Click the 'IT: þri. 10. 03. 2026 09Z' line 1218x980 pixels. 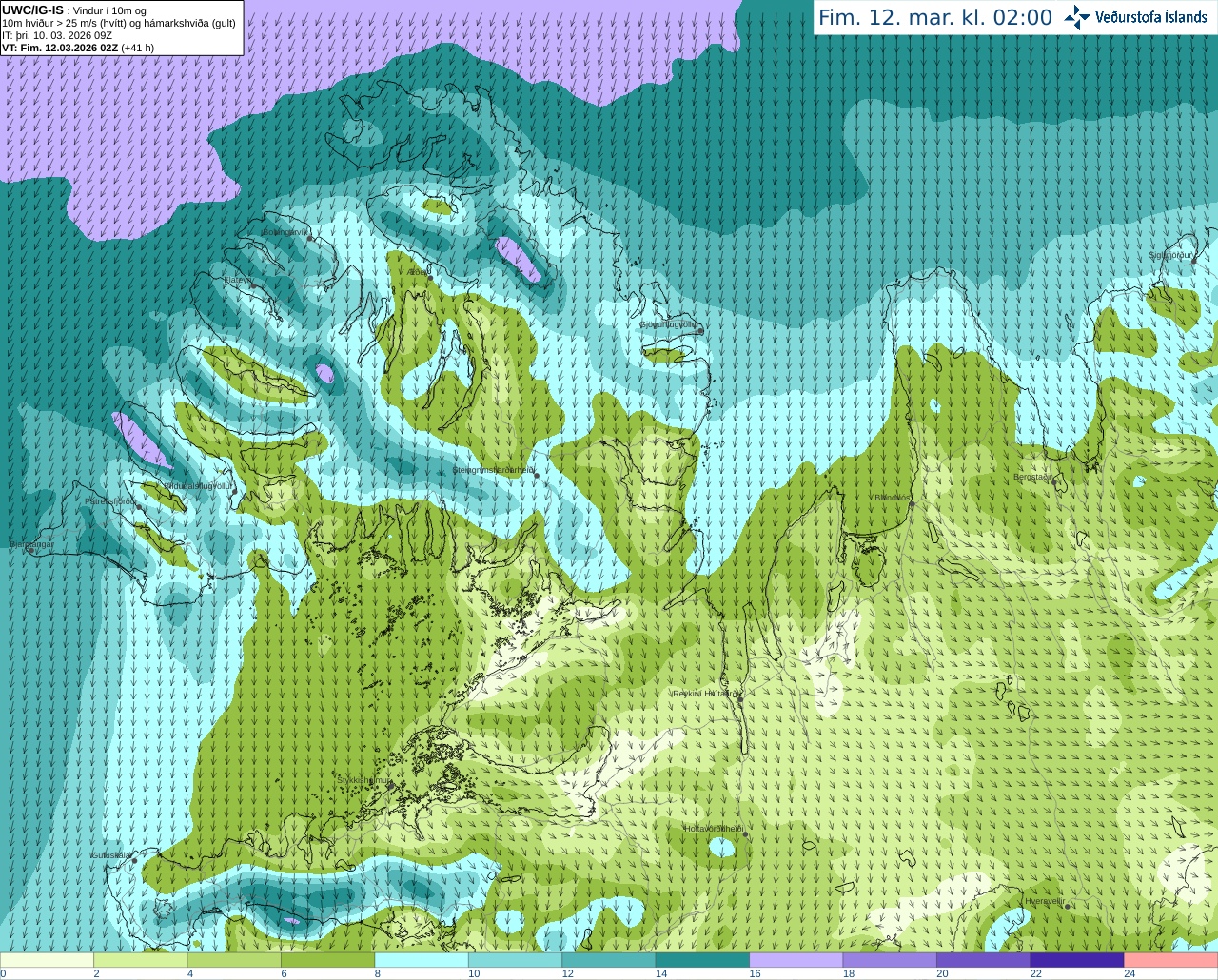tap(57, 35)
